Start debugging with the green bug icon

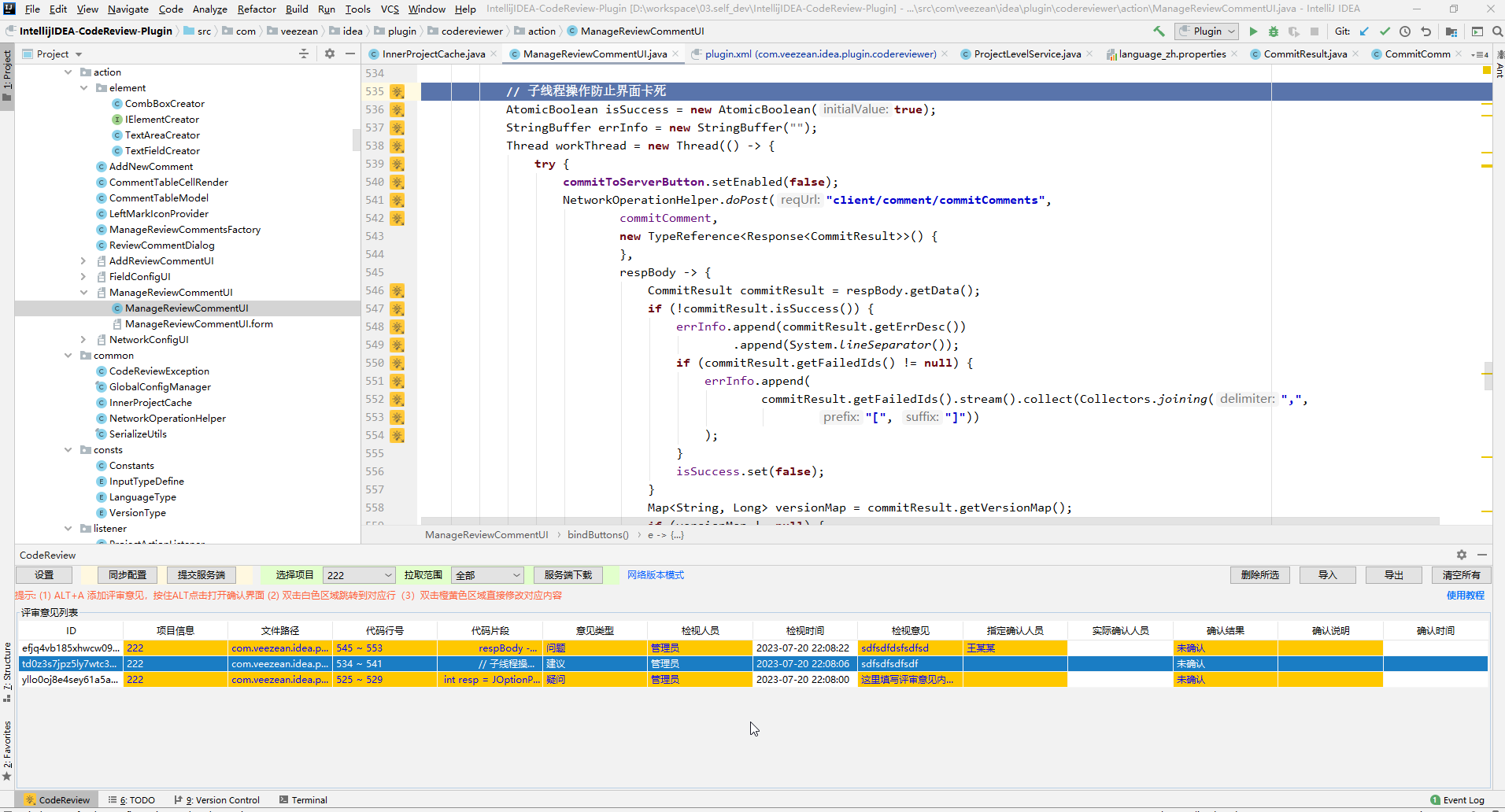[x=1273, y=31]
